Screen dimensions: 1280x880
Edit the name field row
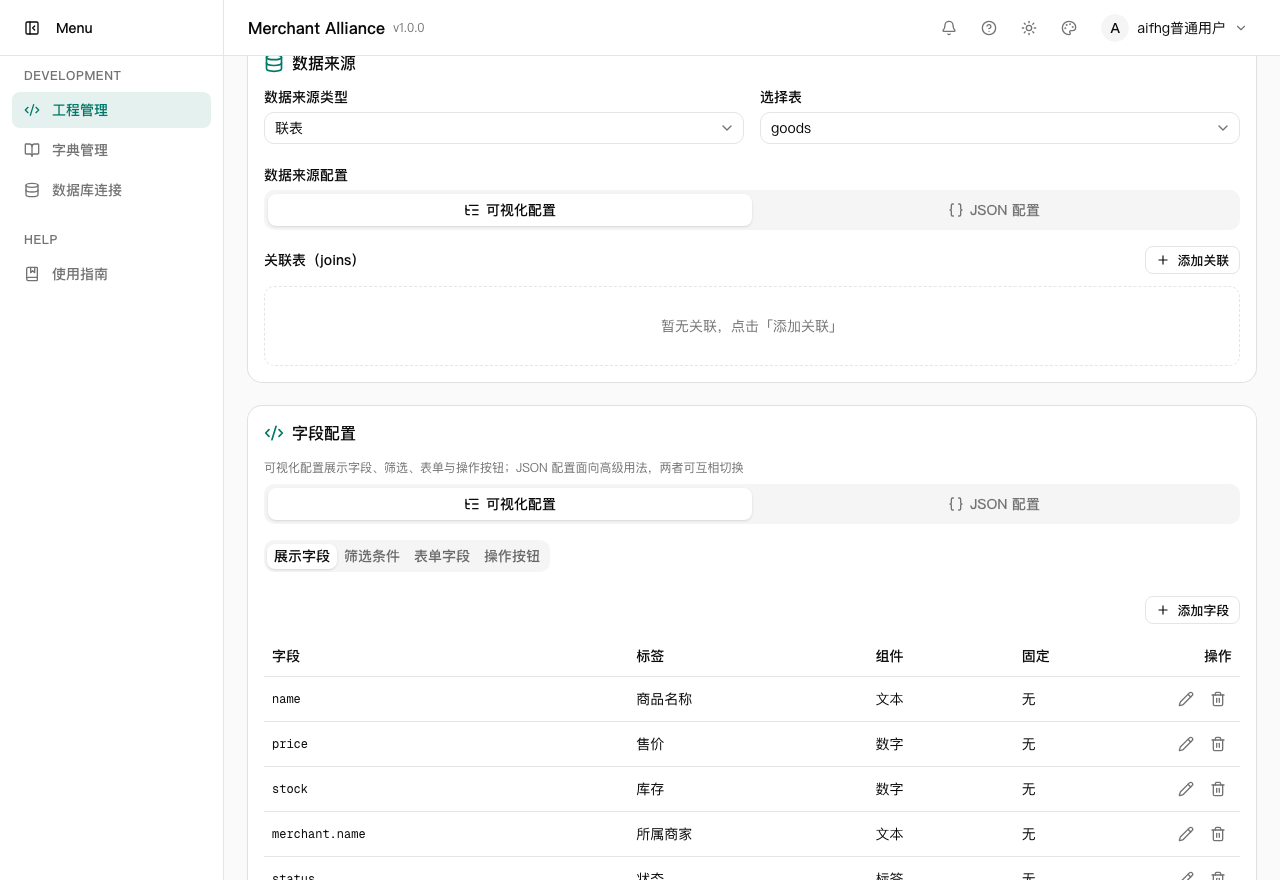[x=1186, y=699]
